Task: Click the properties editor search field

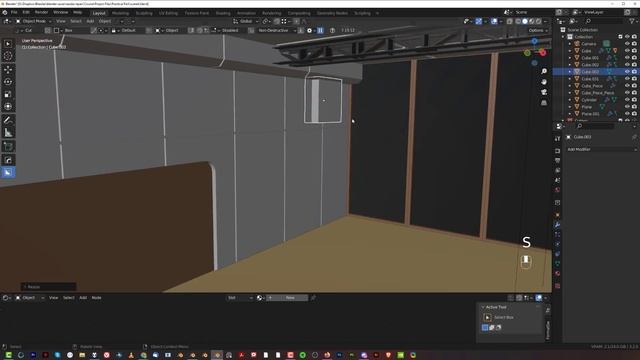Action: [x=595, y=126]
